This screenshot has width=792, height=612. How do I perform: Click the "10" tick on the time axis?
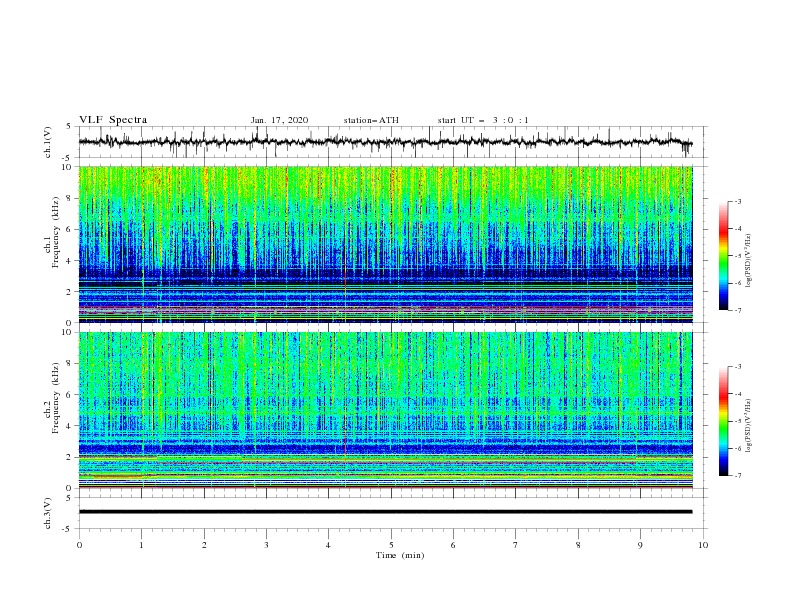[703, 545]
